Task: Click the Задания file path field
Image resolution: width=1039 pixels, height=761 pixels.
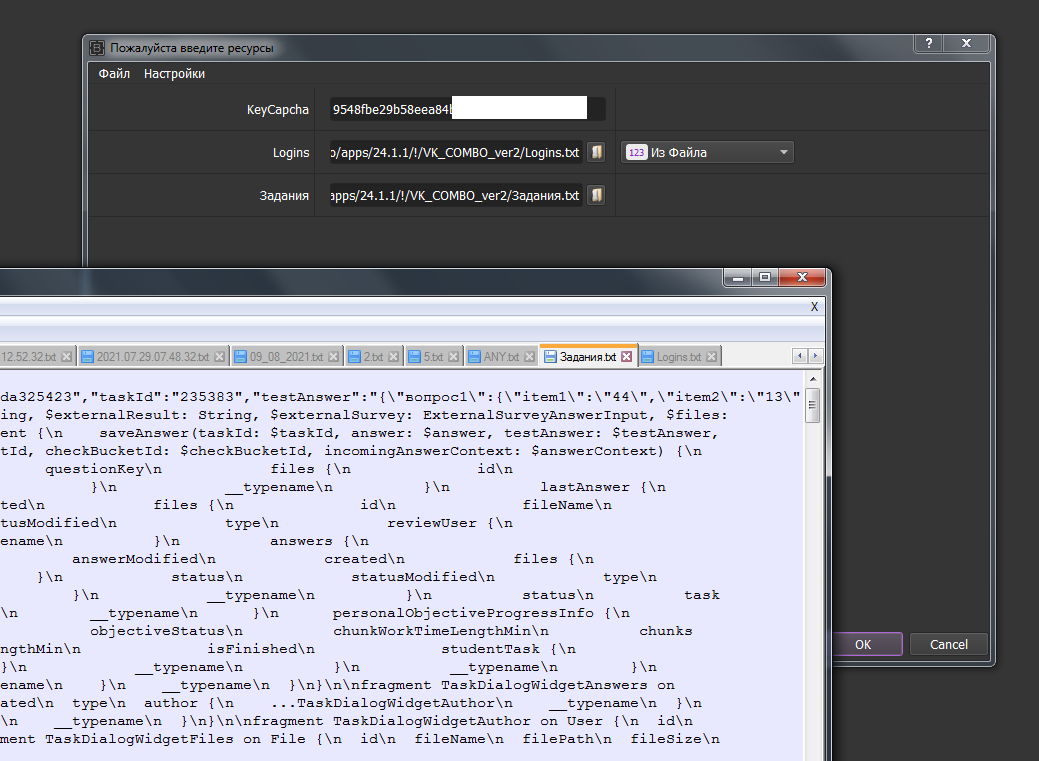Action: point(457,196)
